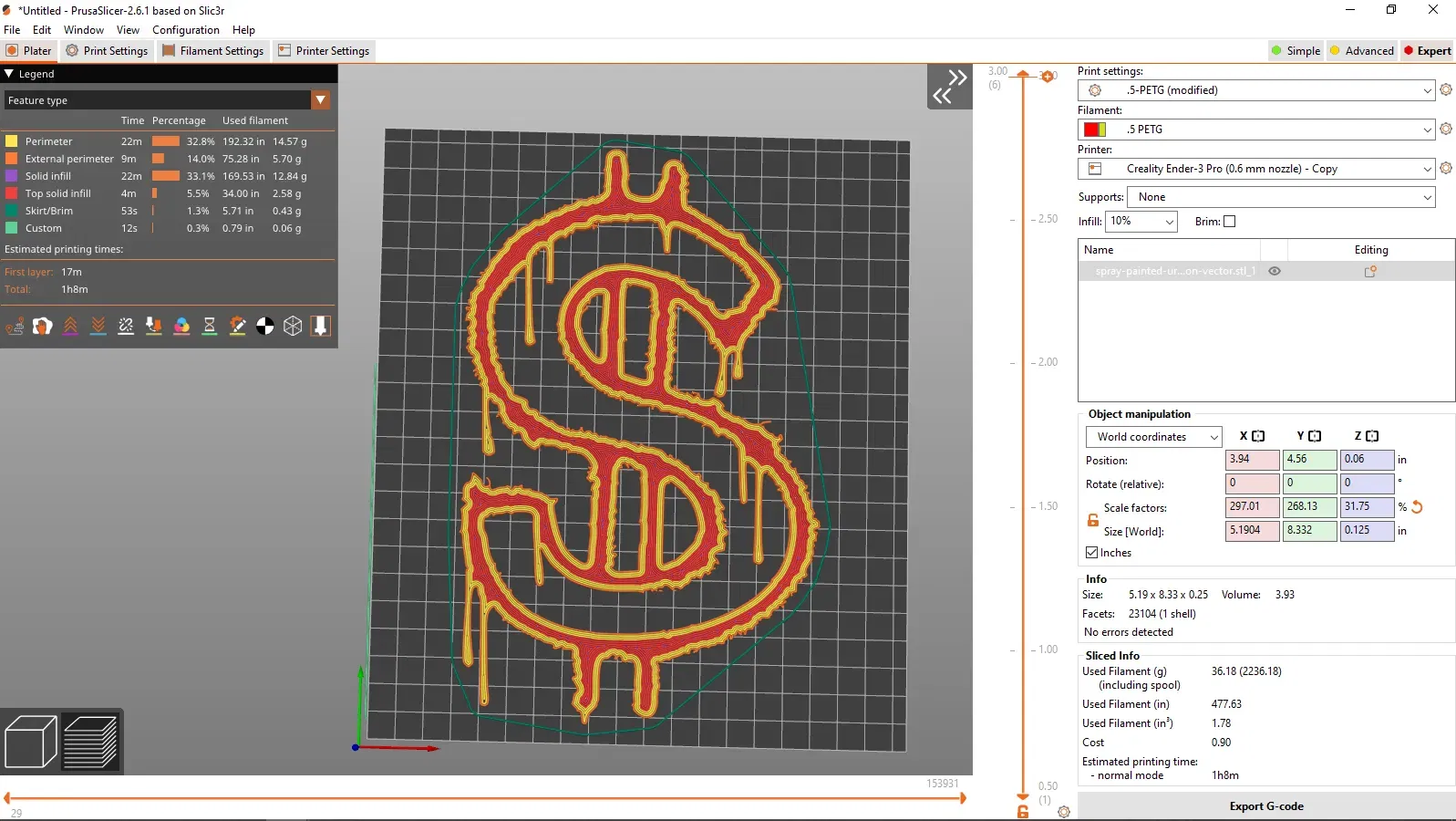Image resolution: width=1456 pixels, height=821 pixels.
Task: Switch to 3D editor view cube
Action: (31, 742)
